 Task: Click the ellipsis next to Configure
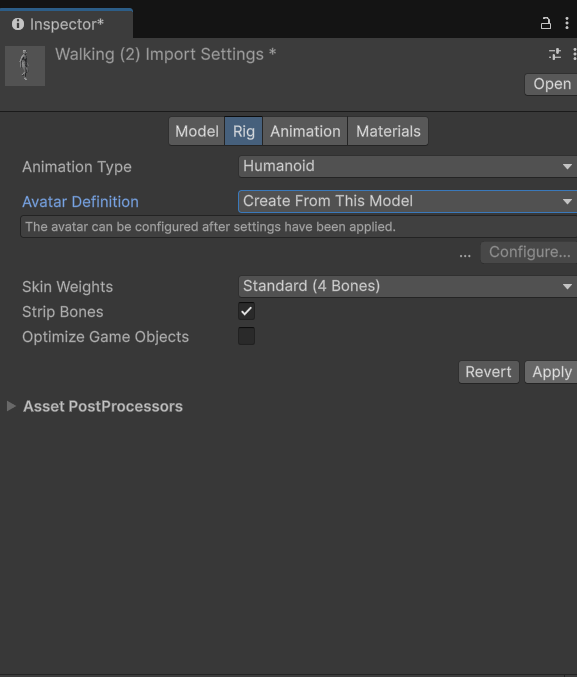[x=465, y=255]
